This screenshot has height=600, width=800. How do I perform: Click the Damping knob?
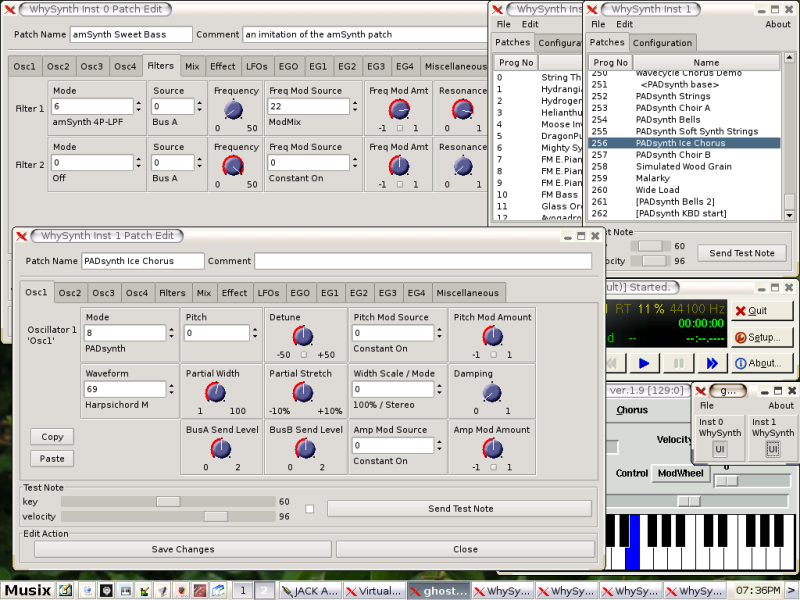point(489,393)
